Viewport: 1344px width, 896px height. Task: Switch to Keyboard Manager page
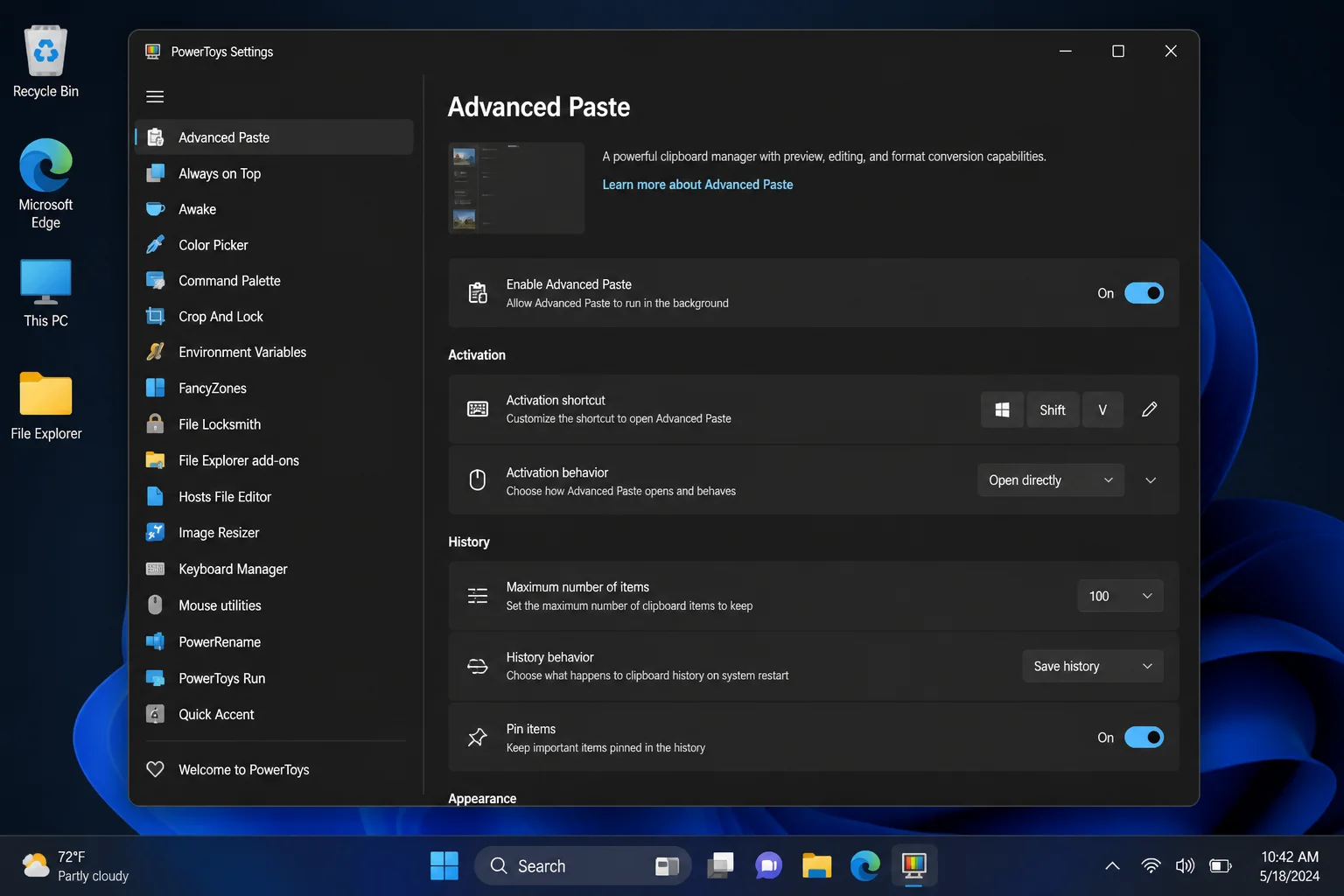tap(274, 569)
